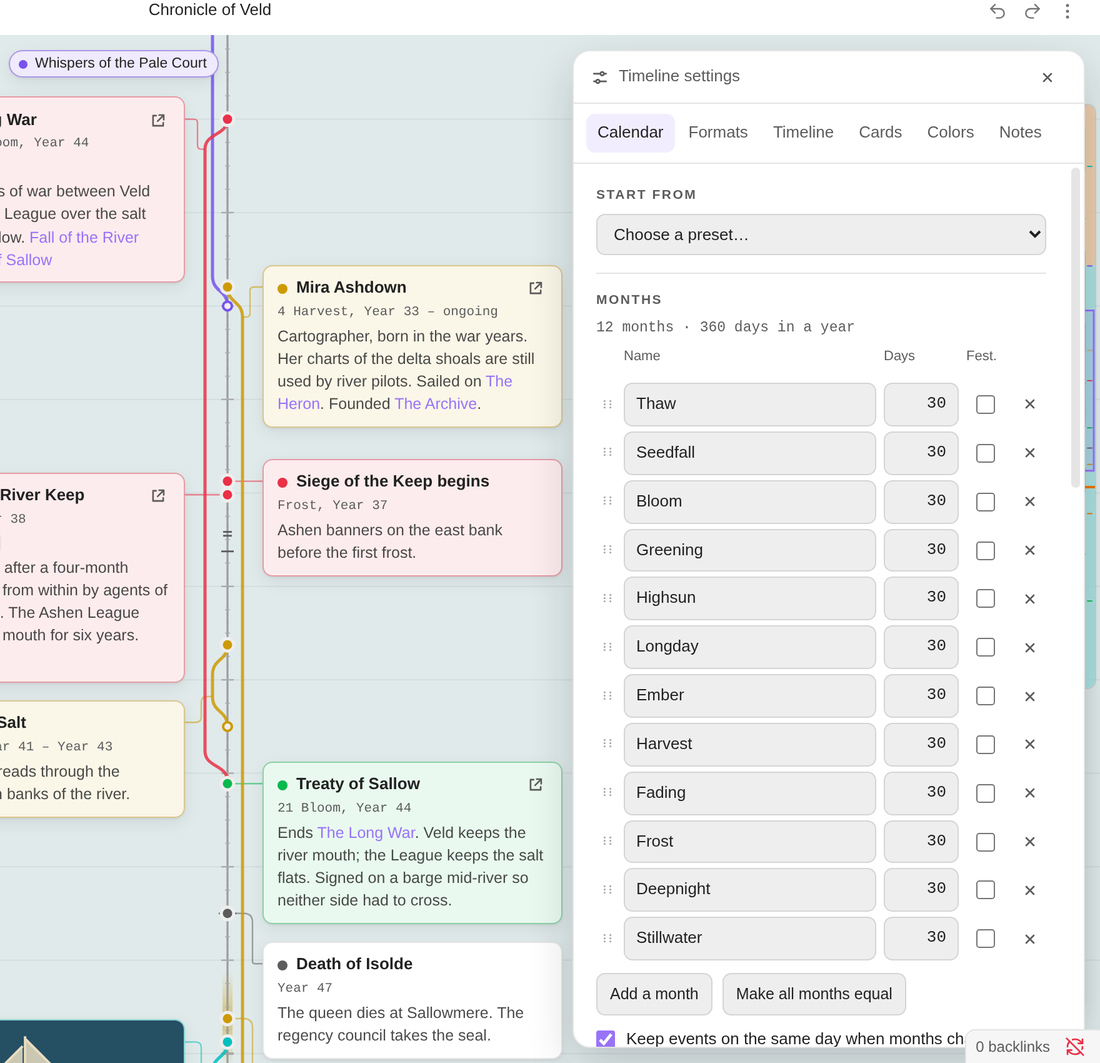Delete the Ember month row

coord(1030,697)
